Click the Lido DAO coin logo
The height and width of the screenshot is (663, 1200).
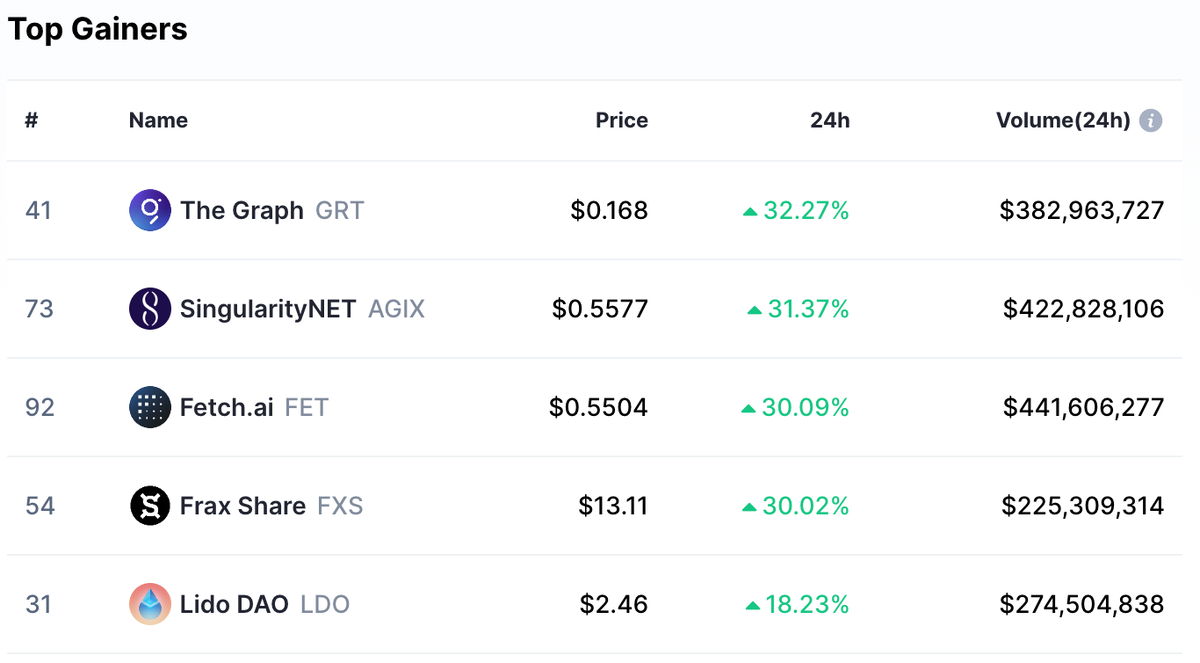coord(150,604)
